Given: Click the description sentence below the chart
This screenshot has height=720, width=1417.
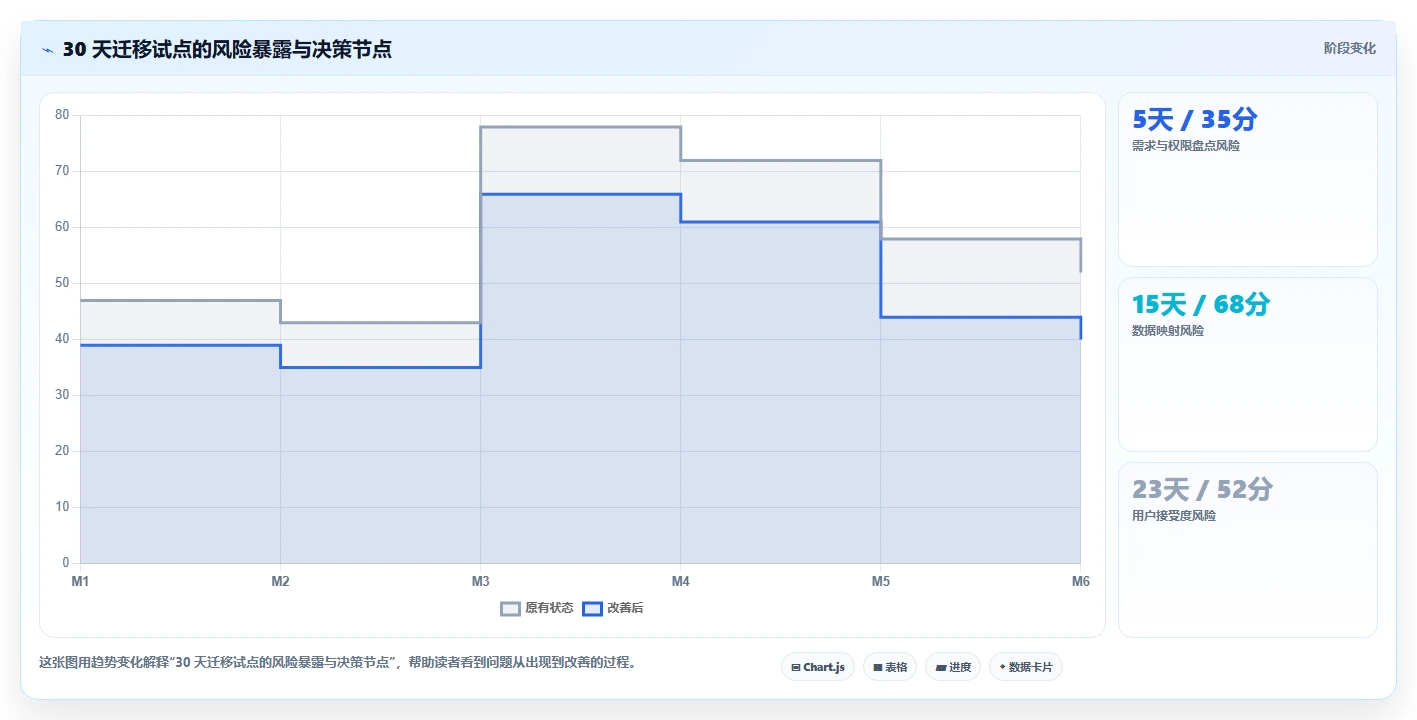Looking at the screenshot, I should click(338, 662).
